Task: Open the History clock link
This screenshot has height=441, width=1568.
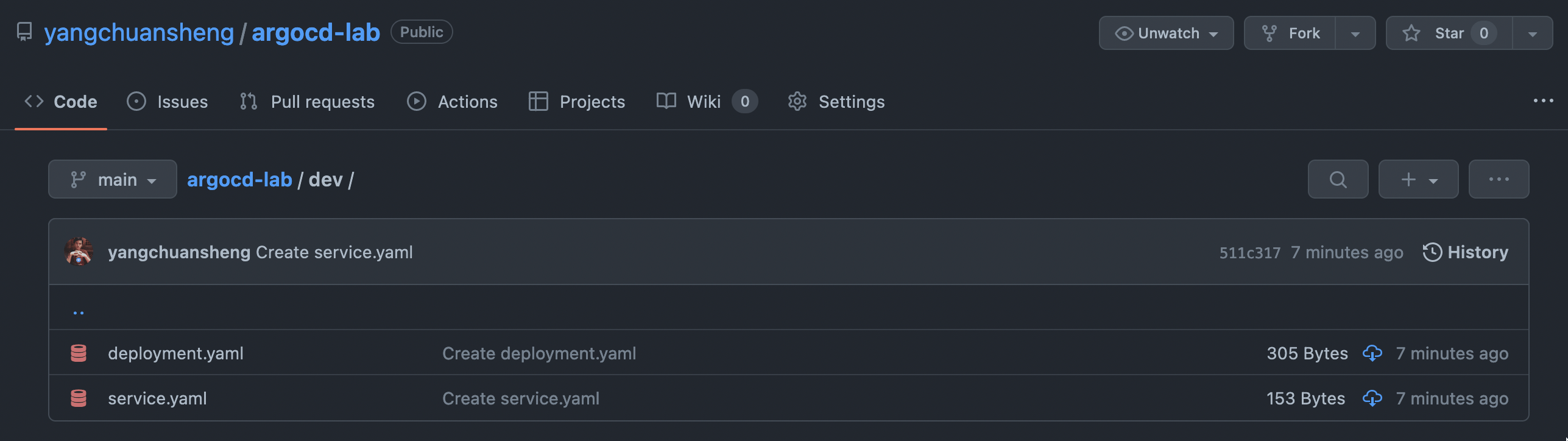Action: [1465, 252]
